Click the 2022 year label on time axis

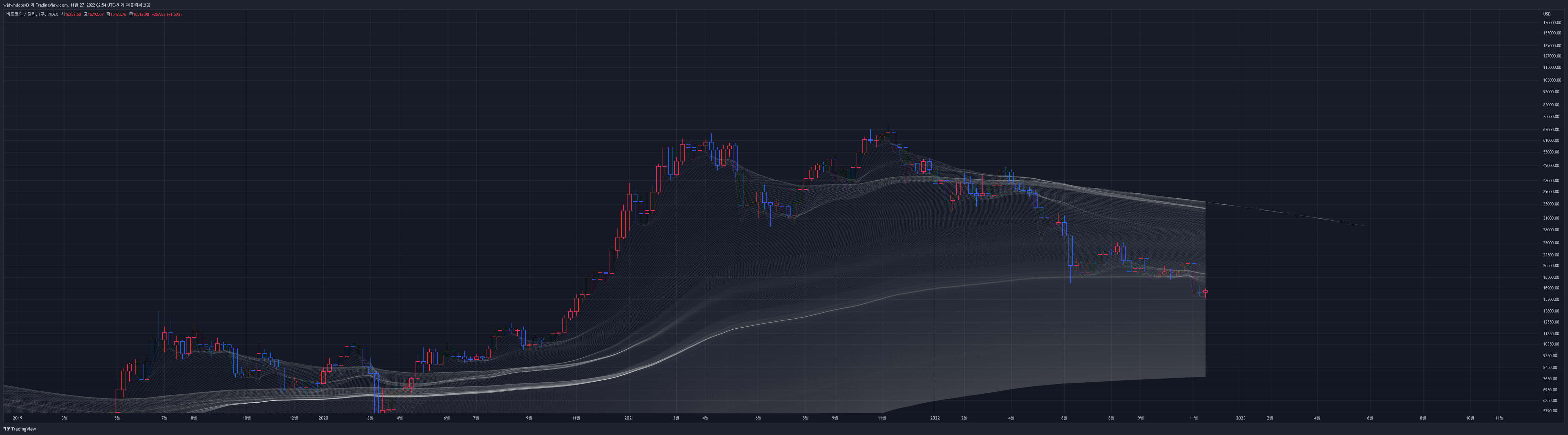click(935, 418)
